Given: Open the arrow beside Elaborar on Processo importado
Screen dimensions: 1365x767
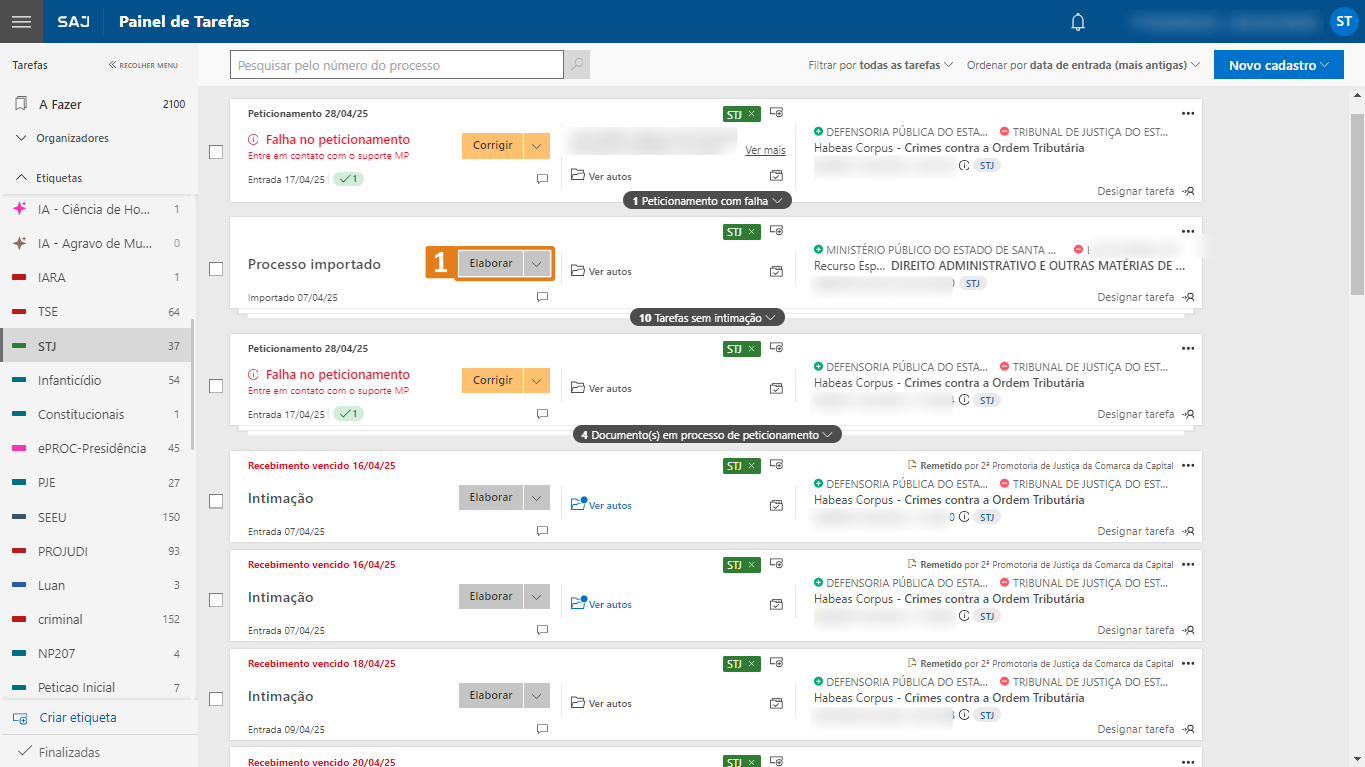Looking at the screenshot, I should pyautogui.click(x=537, y=264).
